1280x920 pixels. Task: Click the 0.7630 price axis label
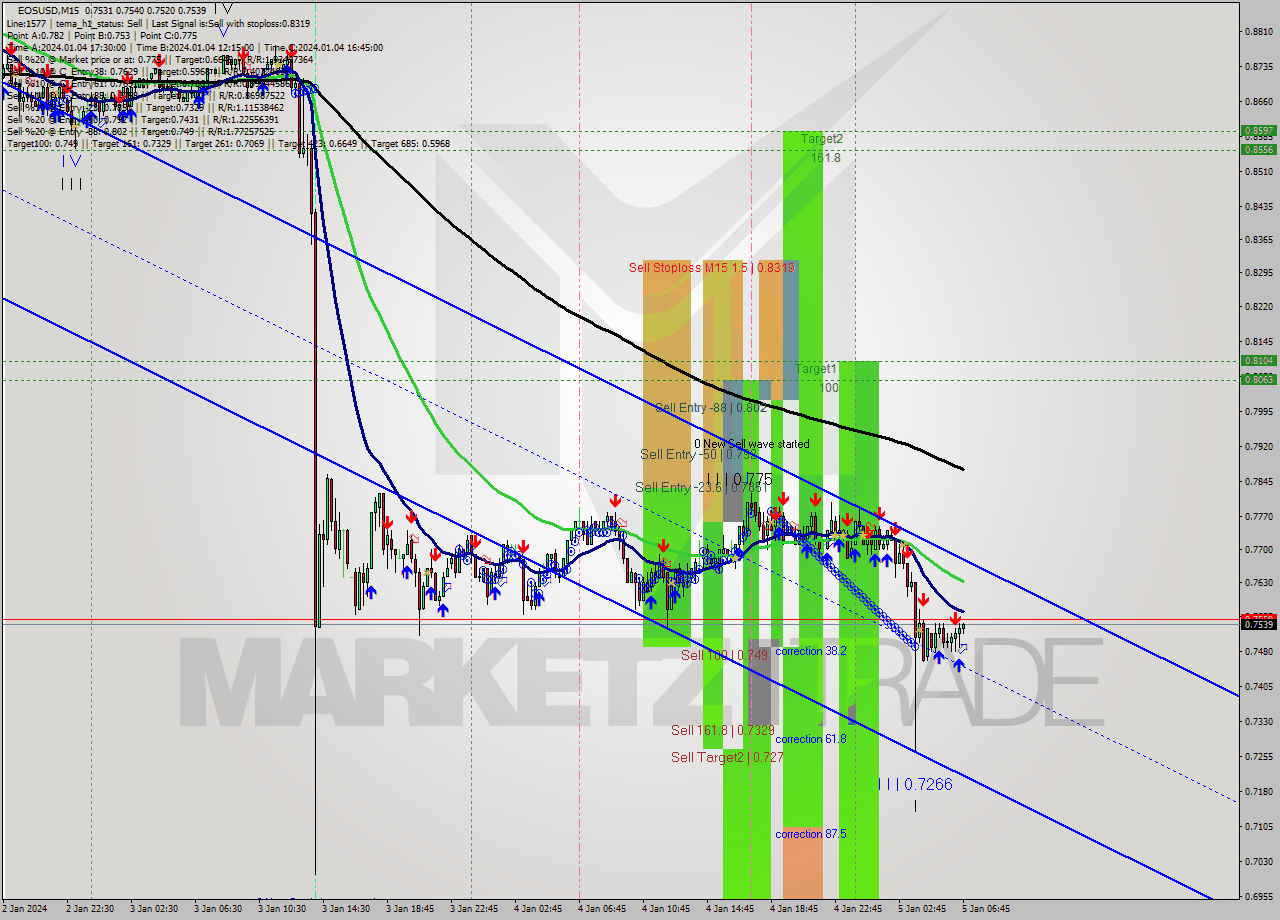(1258, 582)
